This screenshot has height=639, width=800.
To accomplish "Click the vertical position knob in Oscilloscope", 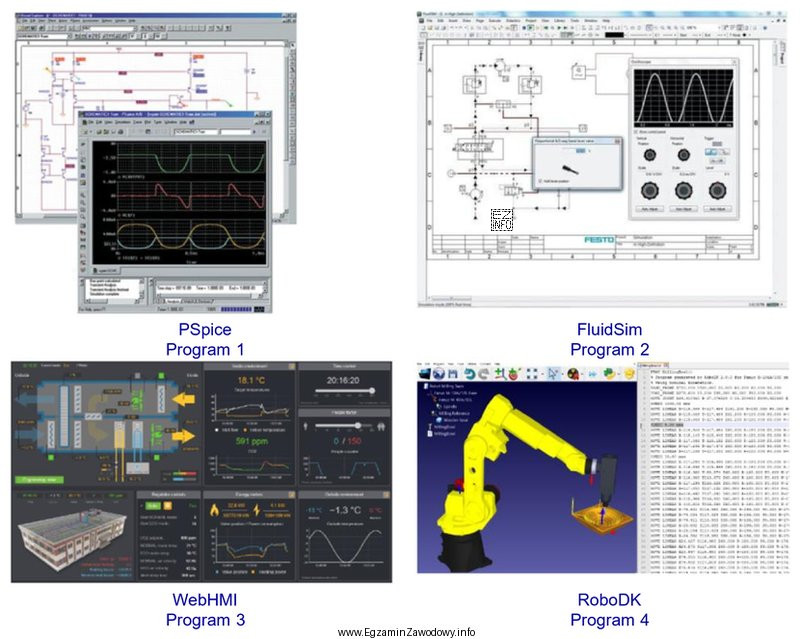I will pos(649,155).
